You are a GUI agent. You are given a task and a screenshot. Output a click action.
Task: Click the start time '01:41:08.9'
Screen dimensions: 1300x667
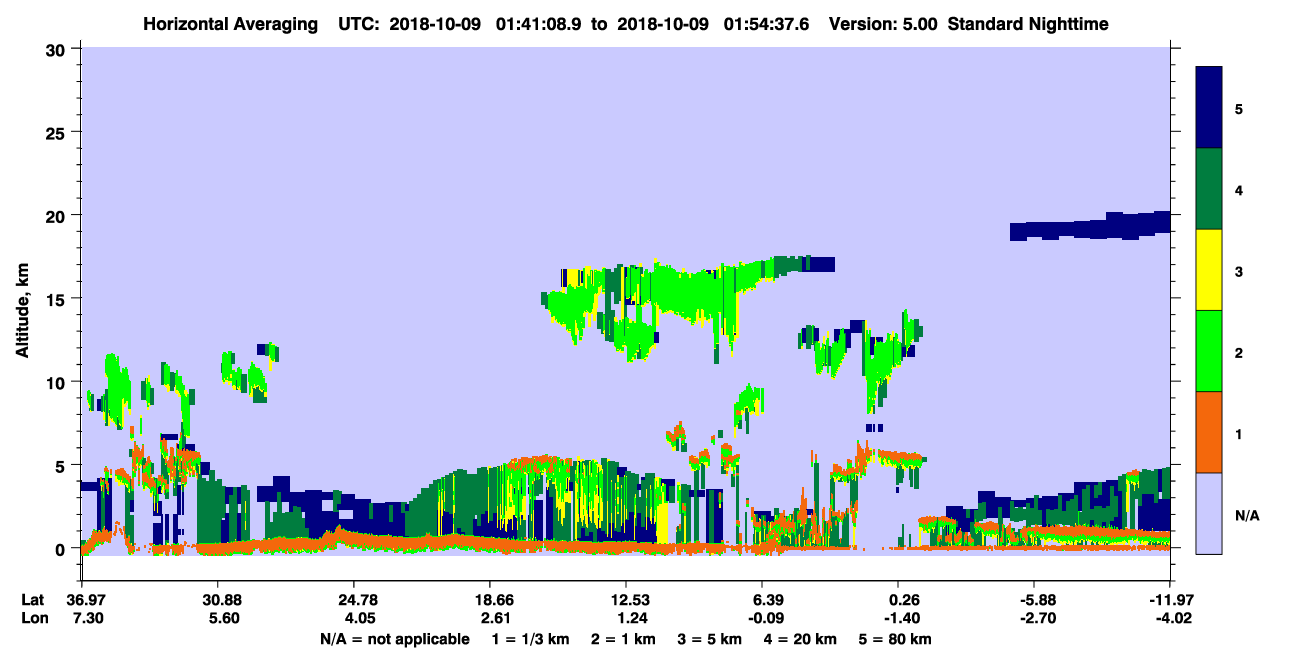click(537, 23)
